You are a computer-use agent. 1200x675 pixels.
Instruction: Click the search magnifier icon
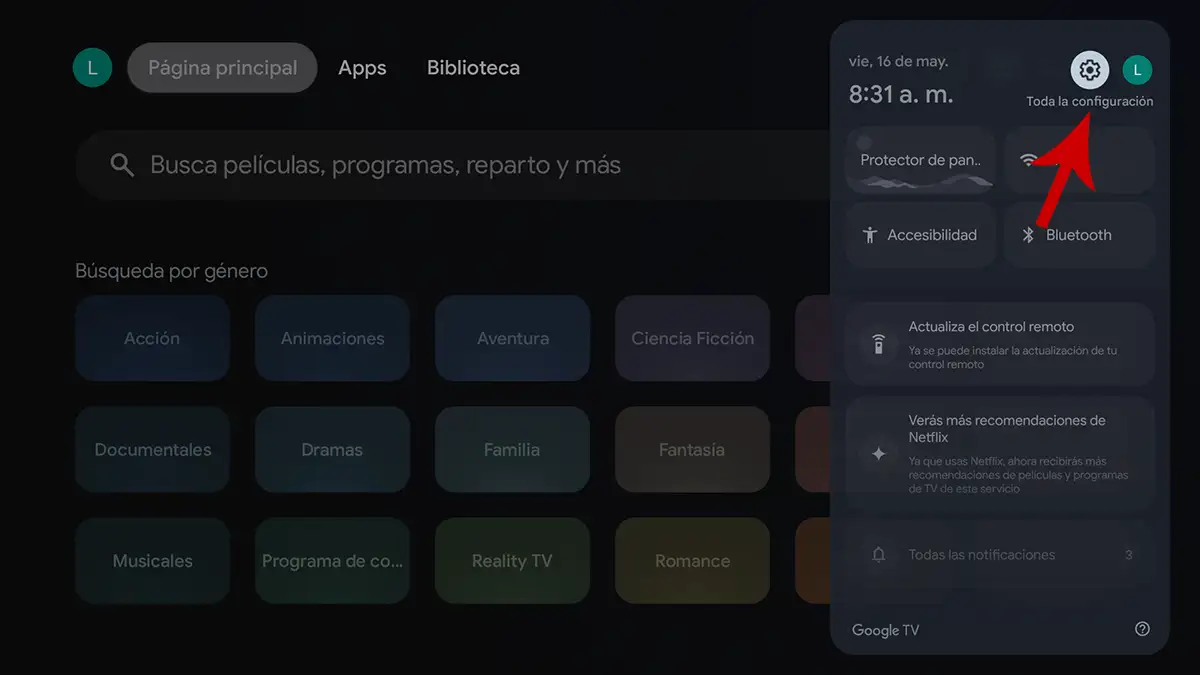pyautogui.click(x=121, y=164)
